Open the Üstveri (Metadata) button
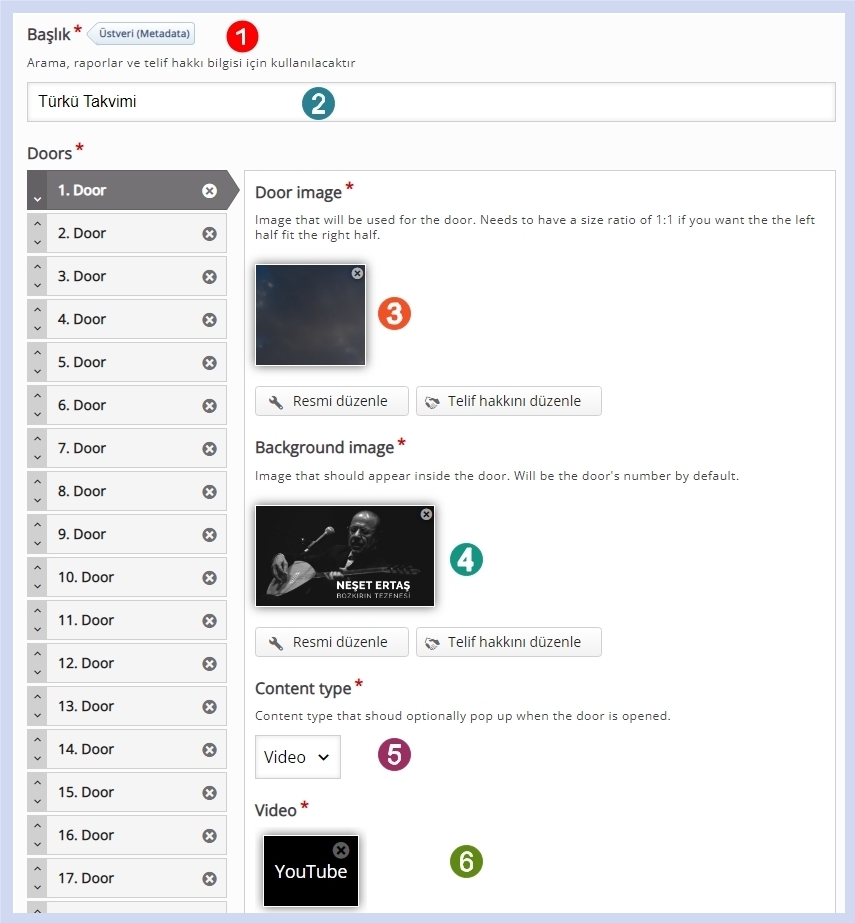The width and height of the screenshot is (855, 923). pyautogui.click(x=145, y=34)
